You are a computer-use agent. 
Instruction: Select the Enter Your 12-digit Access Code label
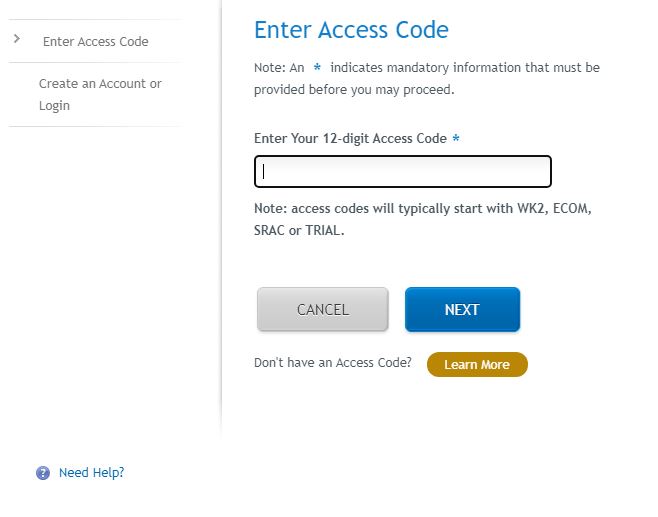350,138
